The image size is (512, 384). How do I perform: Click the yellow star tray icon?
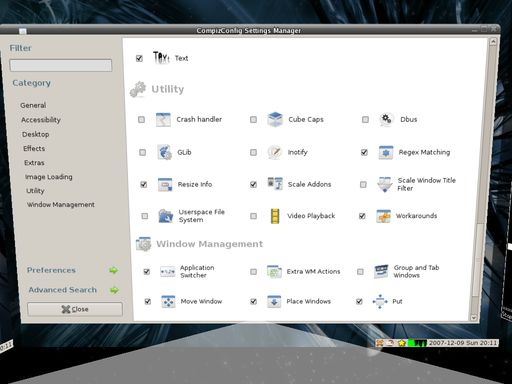tap(402, 343)
